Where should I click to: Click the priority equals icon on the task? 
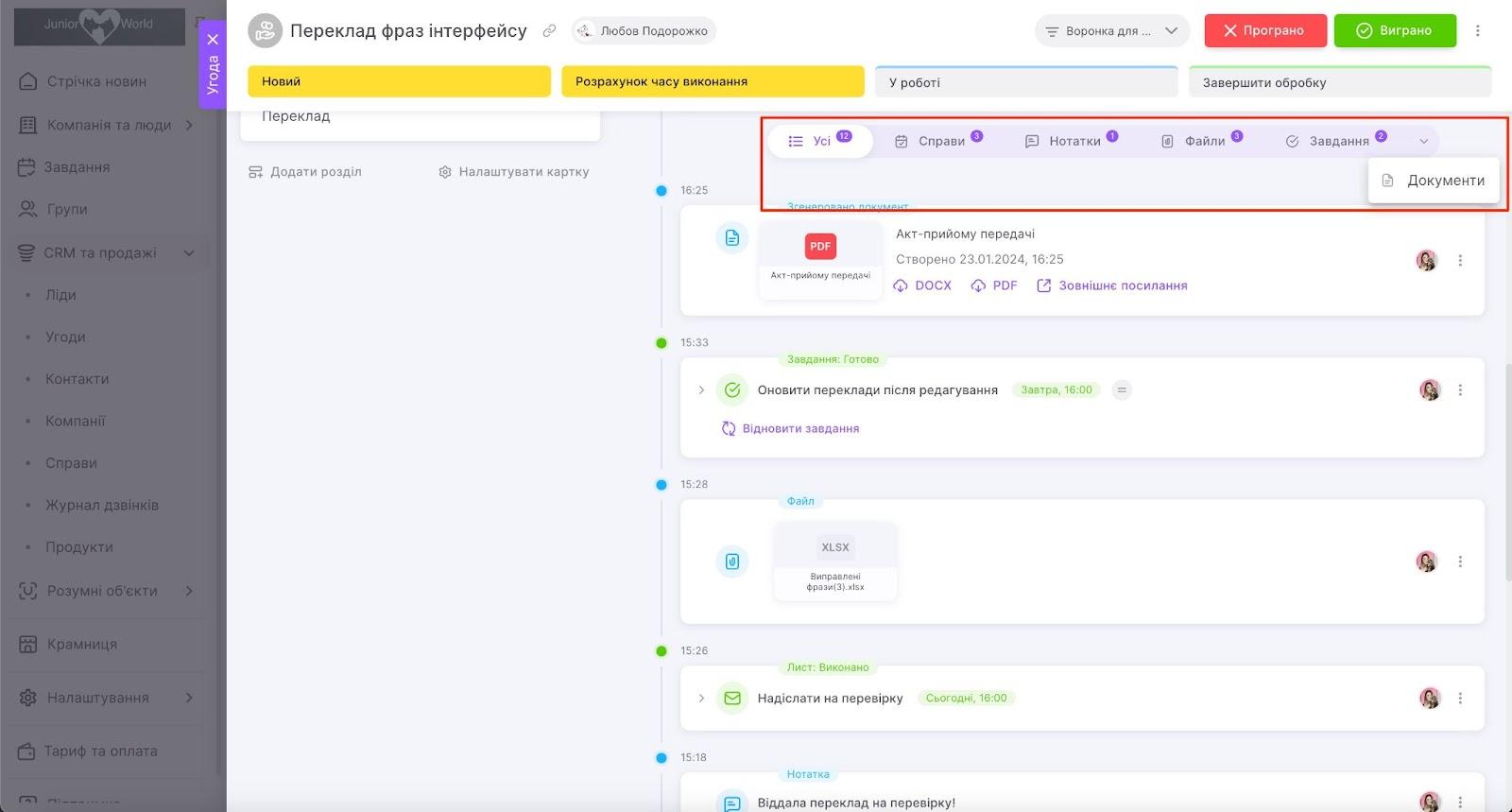point(1122,389)
